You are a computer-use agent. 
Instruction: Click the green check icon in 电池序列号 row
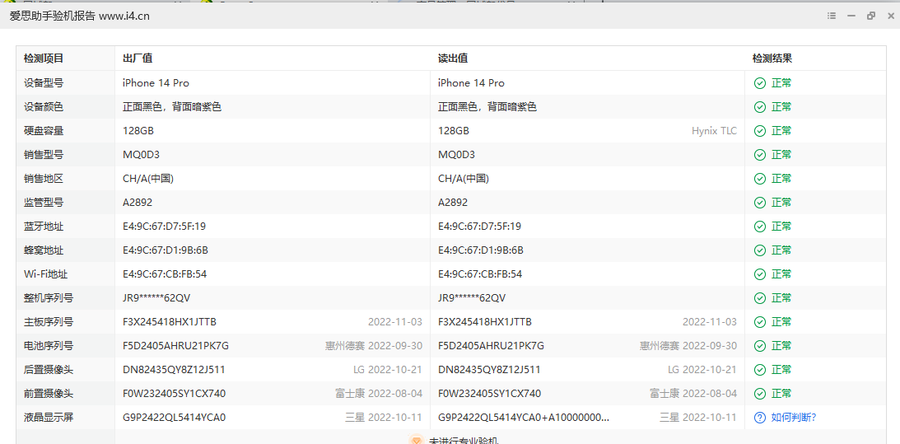(x=760, y=346)
